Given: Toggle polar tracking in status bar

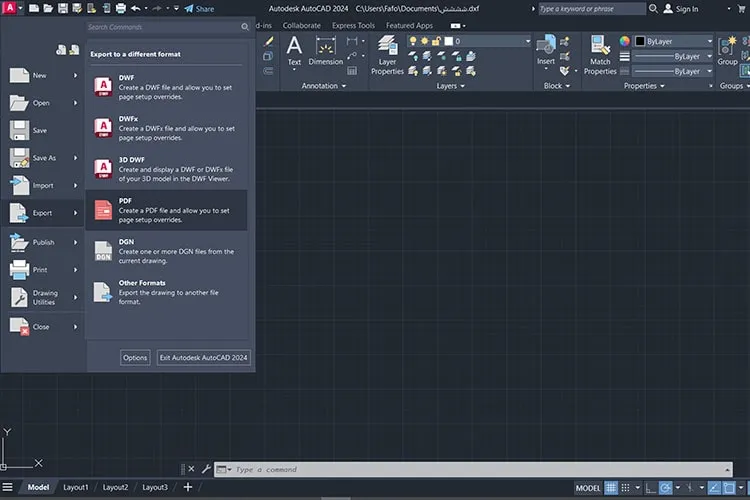Looking at the screenshot, I should (665, 488).
